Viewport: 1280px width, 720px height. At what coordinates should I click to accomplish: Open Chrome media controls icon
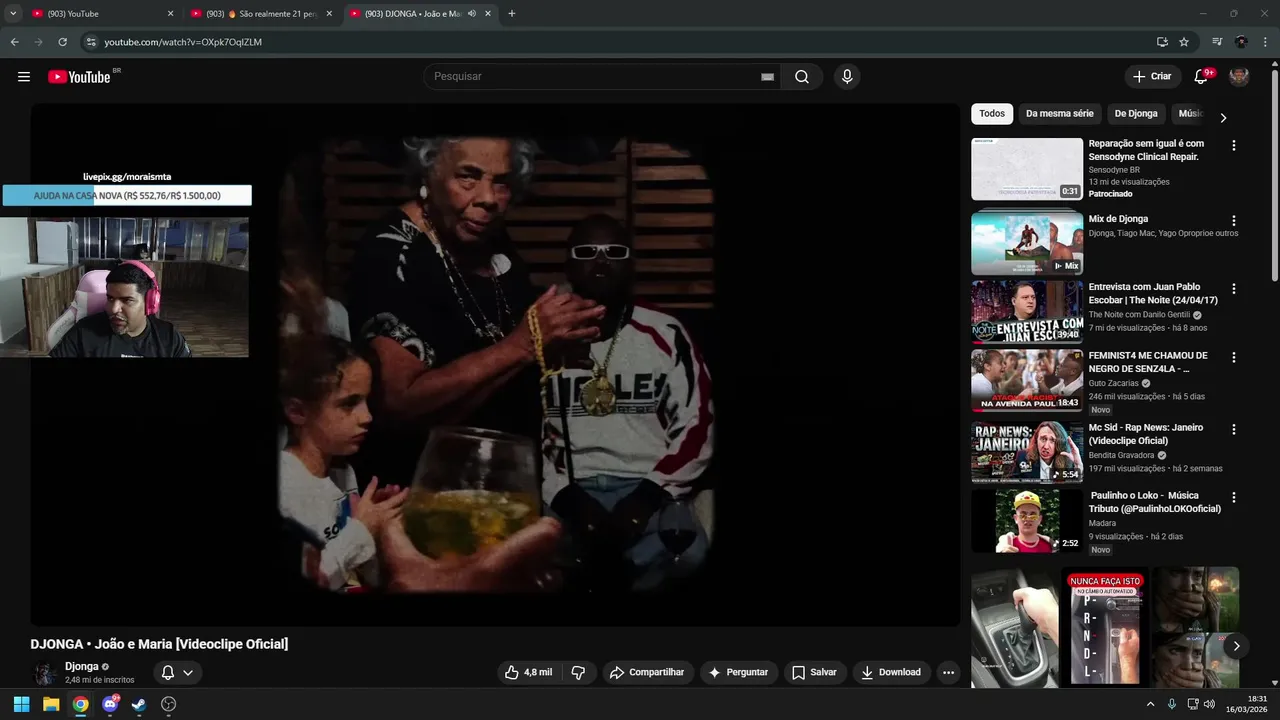(x=1217, y=42)
